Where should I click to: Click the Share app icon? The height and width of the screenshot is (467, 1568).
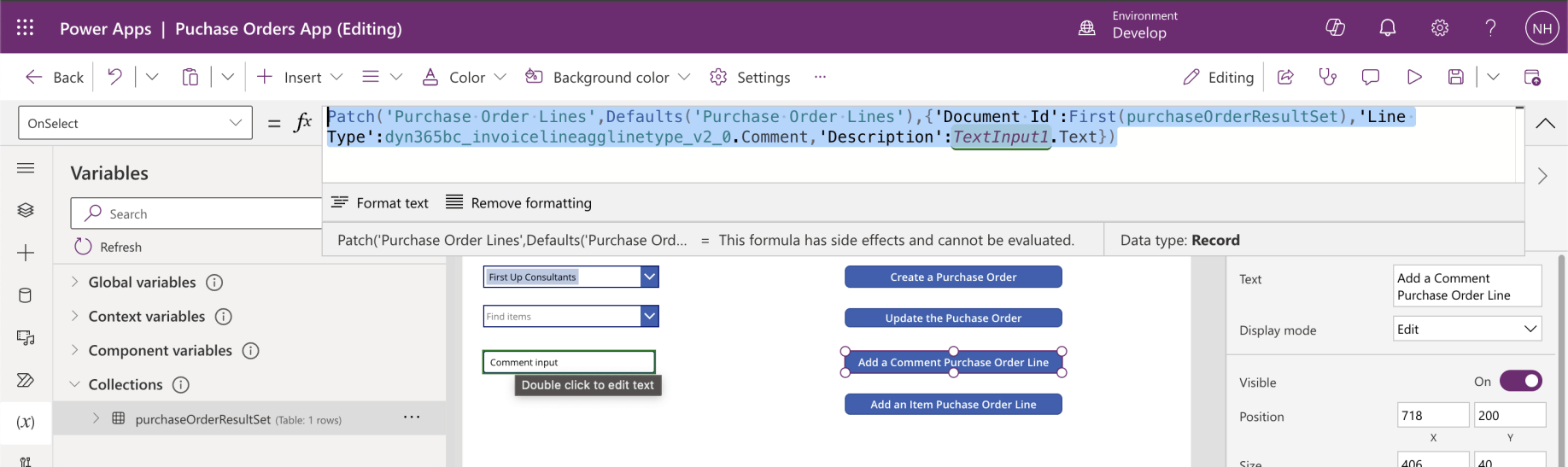click(x=1285, y=77)
